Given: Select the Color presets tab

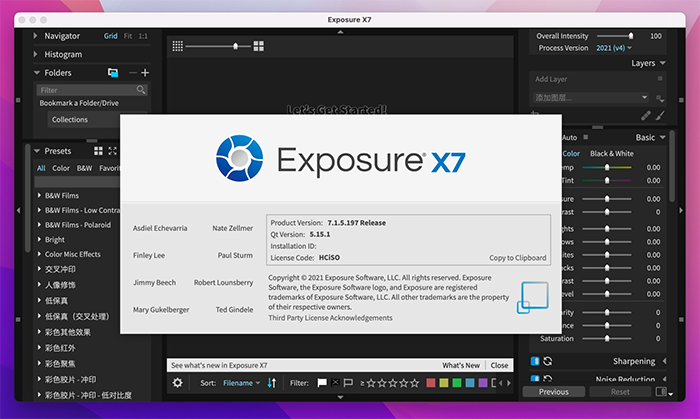Looking at the screenshot, I should coord(61,168).
